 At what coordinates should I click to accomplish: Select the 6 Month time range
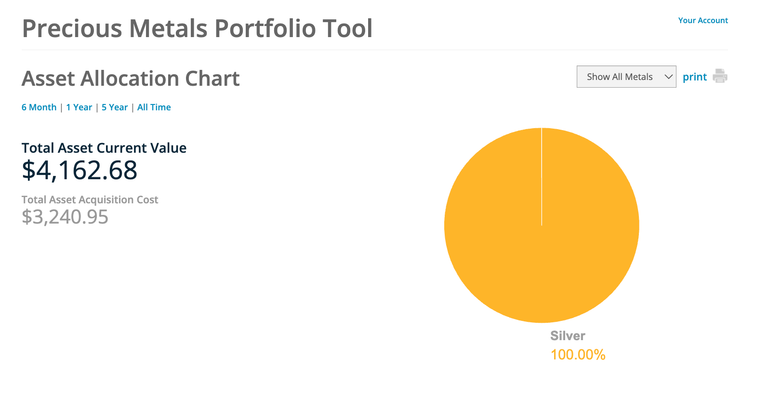tap(39, 107)
